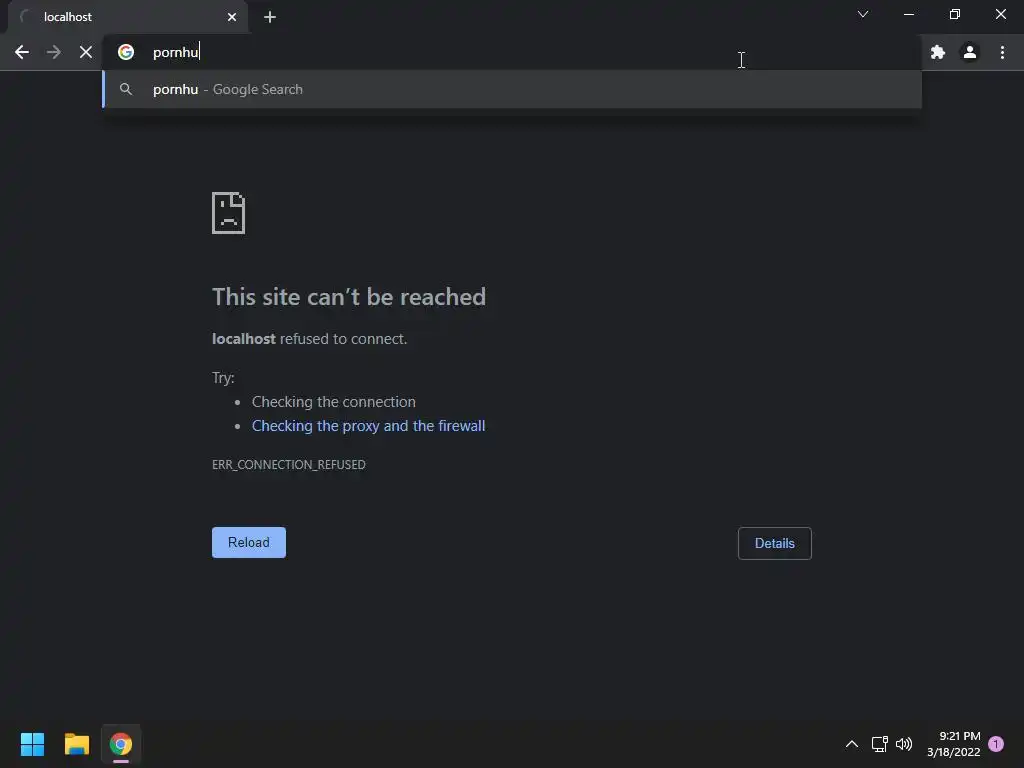The image size is (1024, 768).
Task: Select the 'pornhu - Google Search' suggestion
Action: tap(513, 89)
